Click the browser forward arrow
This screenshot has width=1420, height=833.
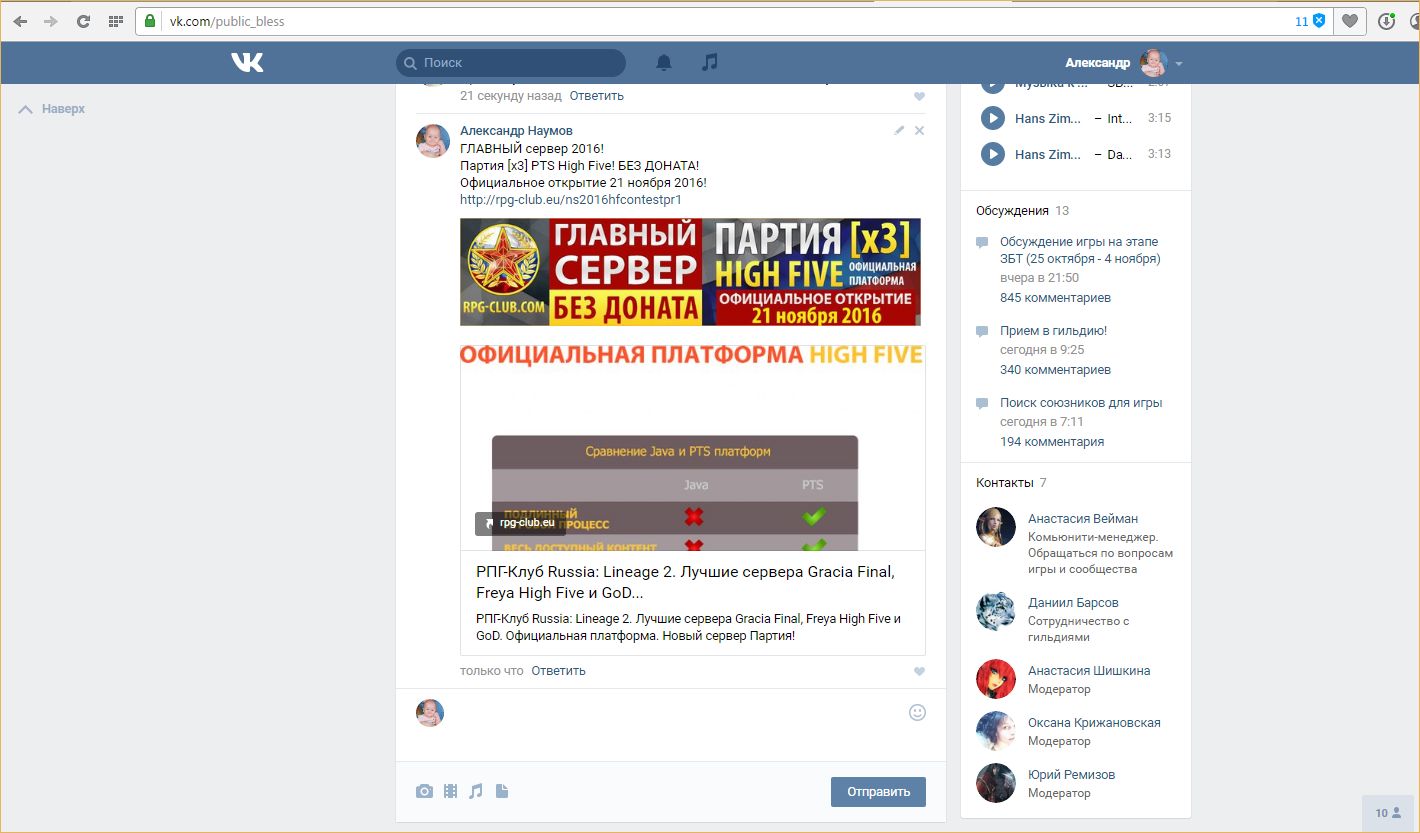[51, 21]
